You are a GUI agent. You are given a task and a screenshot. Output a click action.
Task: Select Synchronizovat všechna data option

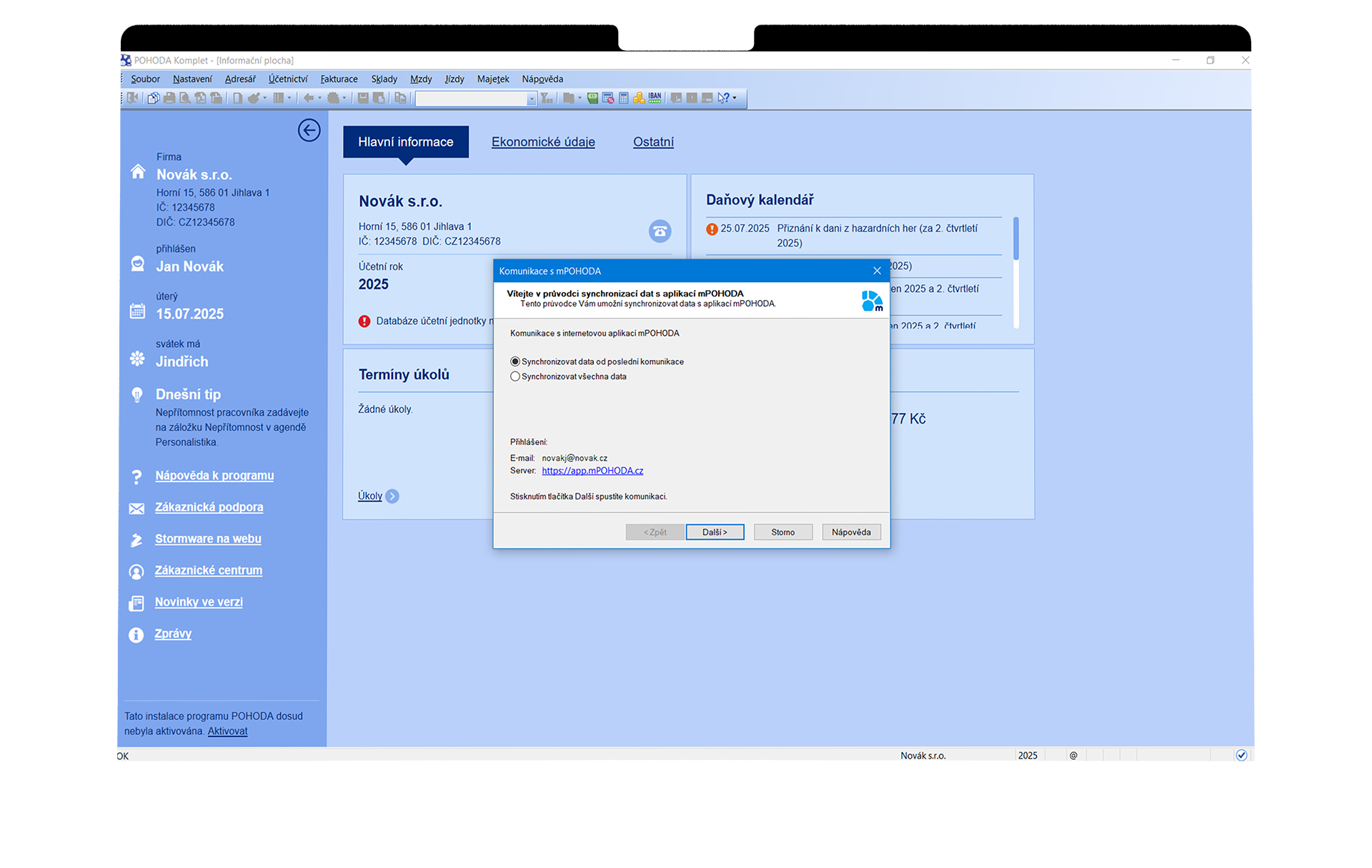click(568, 376)
